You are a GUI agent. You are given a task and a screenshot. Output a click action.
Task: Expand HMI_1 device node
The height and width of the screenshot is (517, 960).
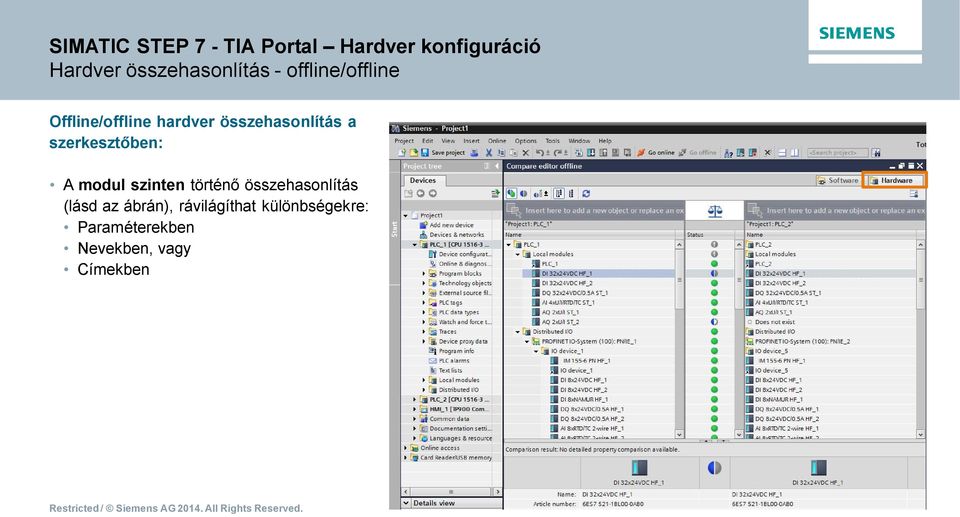click(414, 409)
